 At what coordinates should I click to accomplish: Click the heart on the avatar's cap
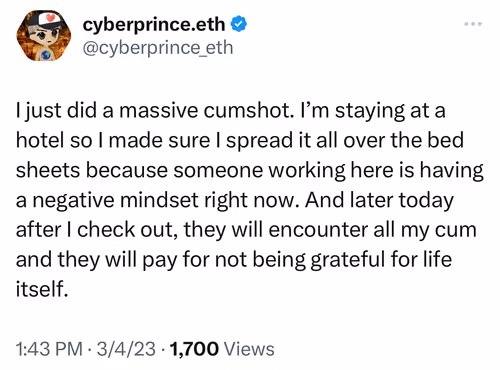coord(50,18)
